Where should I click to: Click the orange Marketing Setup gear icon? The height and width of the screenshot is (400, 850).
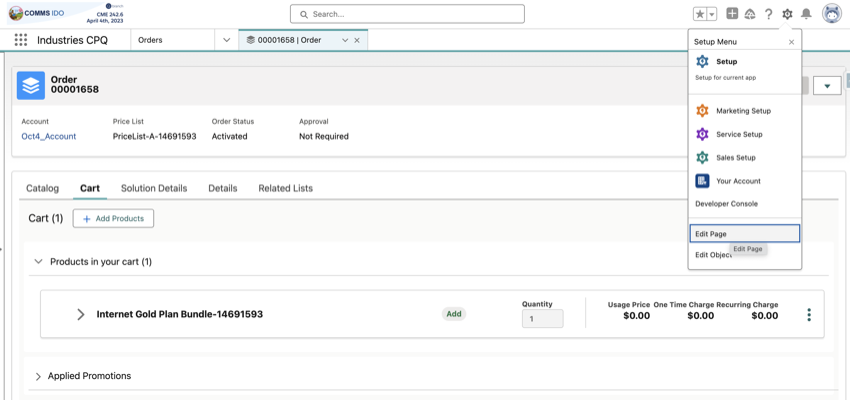(702, 111)
